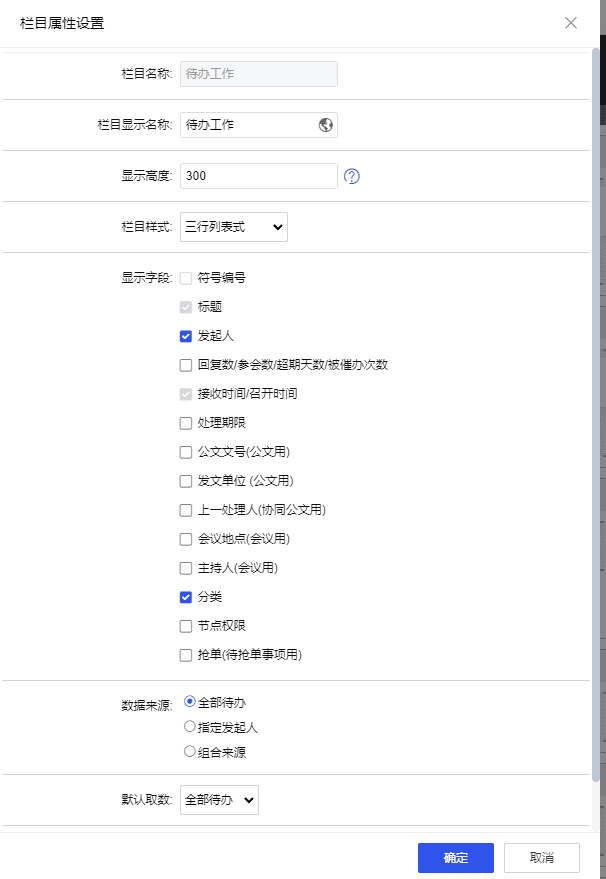Click the disabled 接收时间/召开时间 checkbox
Screen dimensions: 606x879
186,394
